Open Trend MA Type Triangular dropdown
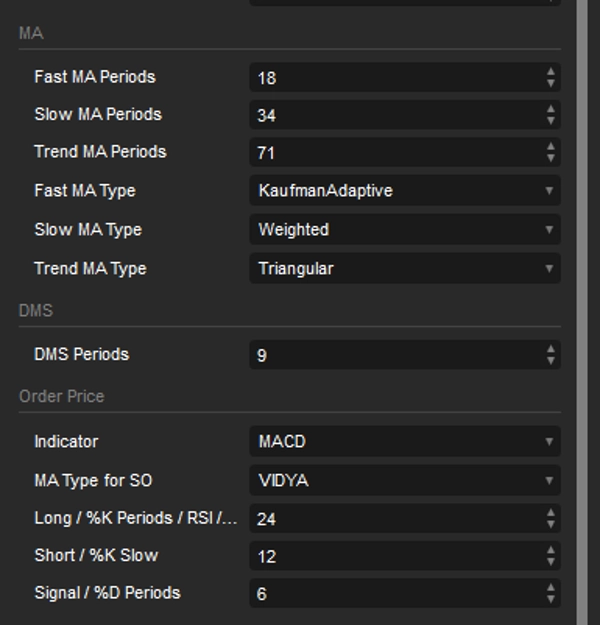The width and height of the screenshot is (600, 625). [x=404, y=269]
